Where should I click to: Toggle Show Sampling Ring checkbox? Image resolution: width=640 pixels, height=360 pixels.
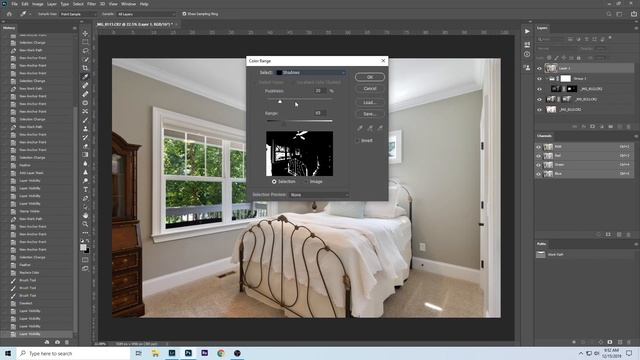[184, 14]
